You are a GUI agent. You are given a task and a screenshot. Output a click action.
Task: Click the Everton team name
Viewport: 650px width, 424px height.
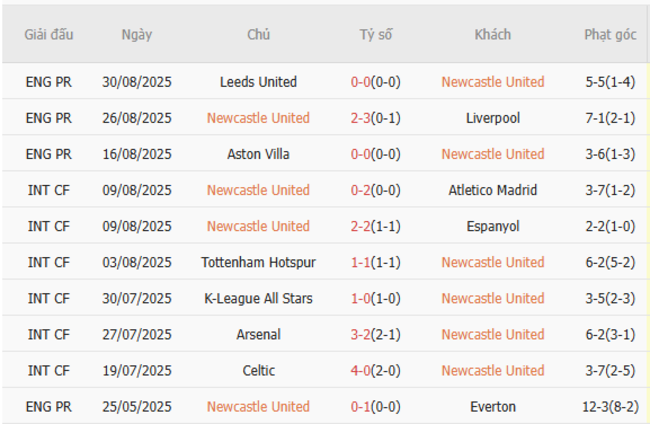click(x=493, y=406)
